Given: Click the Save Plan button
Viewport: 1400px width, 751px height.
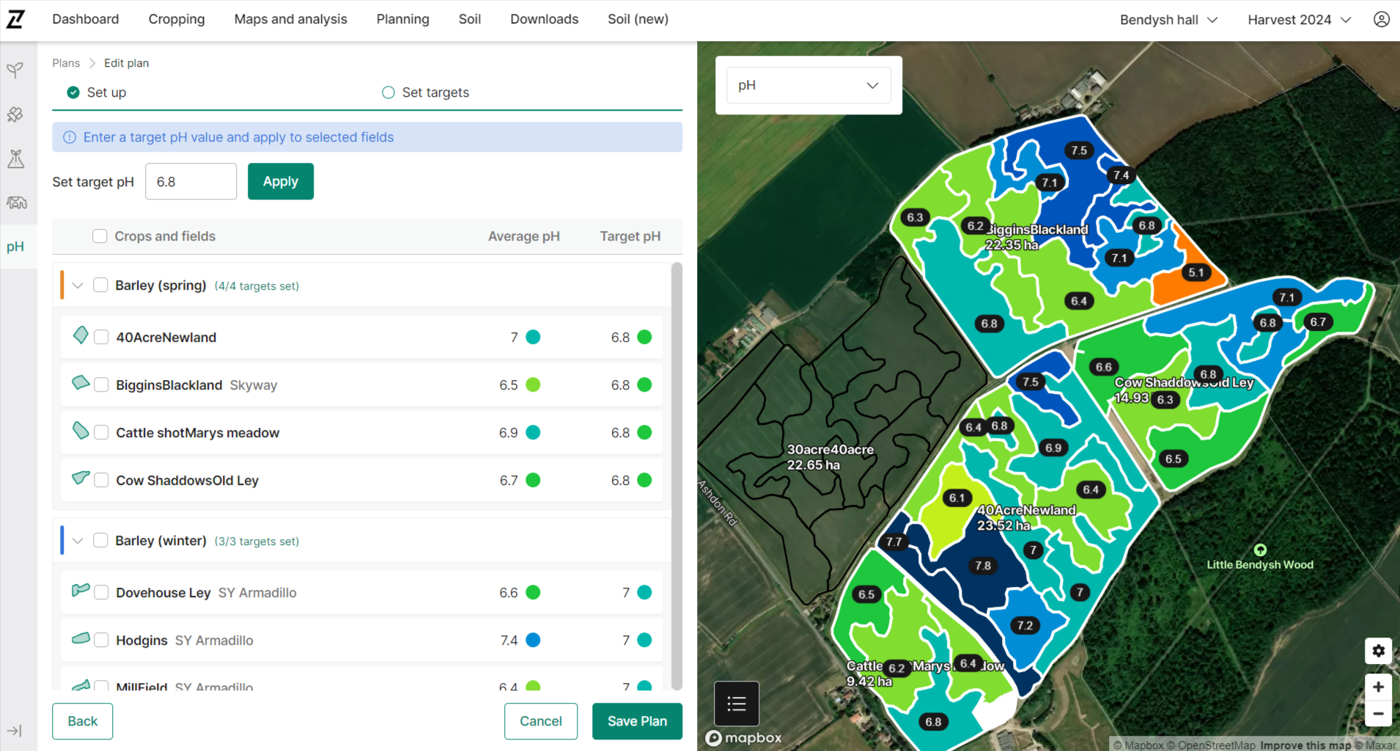Looking at the screenshot, I should (637, 721).
